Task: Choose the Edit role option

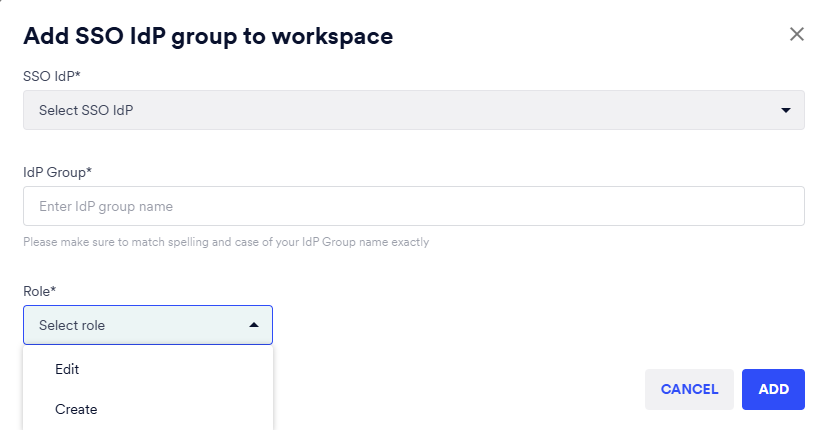Action: [67, 369]
